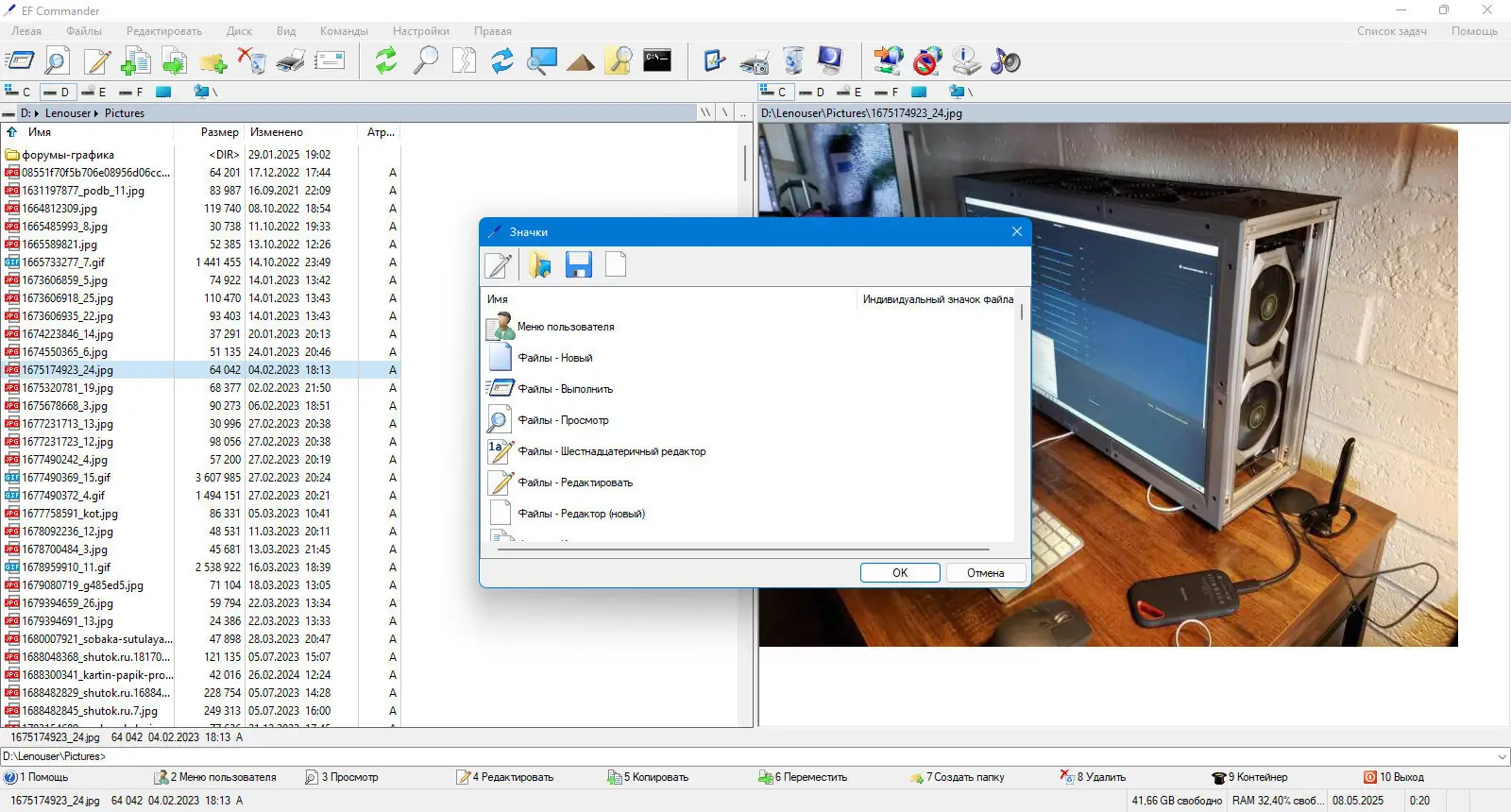
Task: Expand the arrow after Lenouser in path bar
Action: (x=96, y=113)
